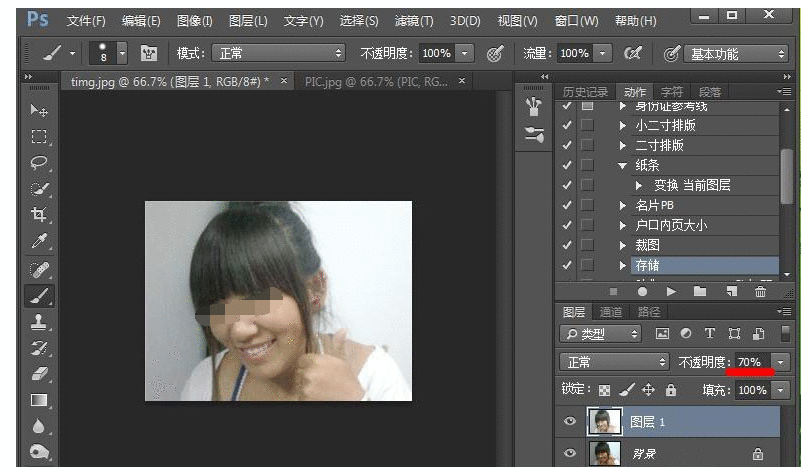Viewport: 802px width, 471px height.
Task: Open the layer opacity 70% dropdown arrow
Action: tap(781, 361)
